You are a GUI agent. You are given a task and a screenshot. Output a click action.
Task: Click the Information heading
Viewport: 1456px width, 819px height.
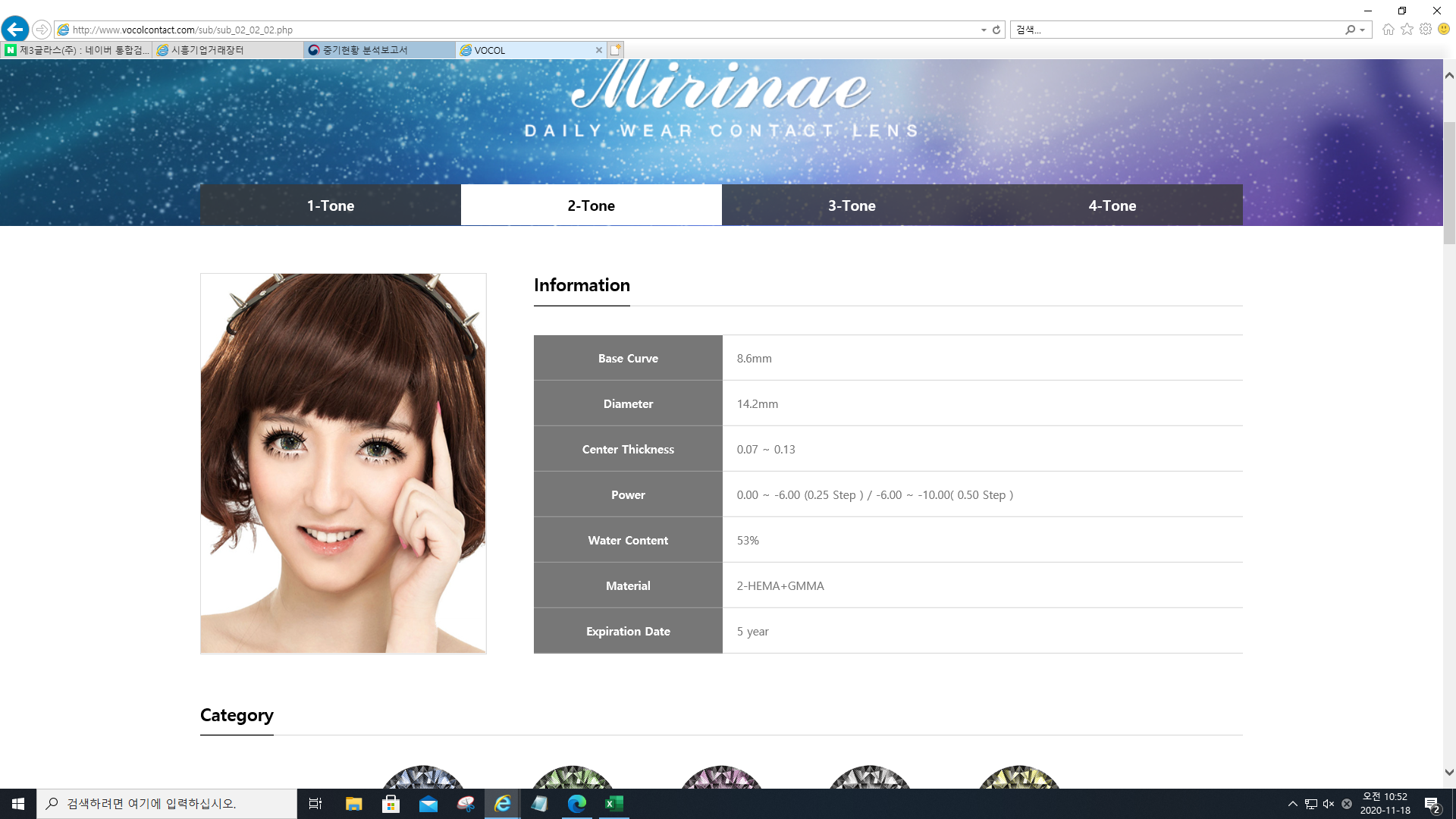pos(582,285)
